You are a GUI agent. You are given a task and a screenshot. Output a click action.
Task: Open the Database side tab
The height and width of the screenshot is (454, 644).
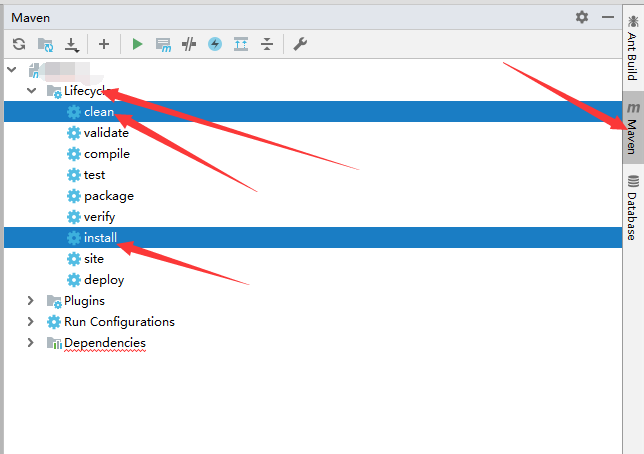click(x=633, y=207)
